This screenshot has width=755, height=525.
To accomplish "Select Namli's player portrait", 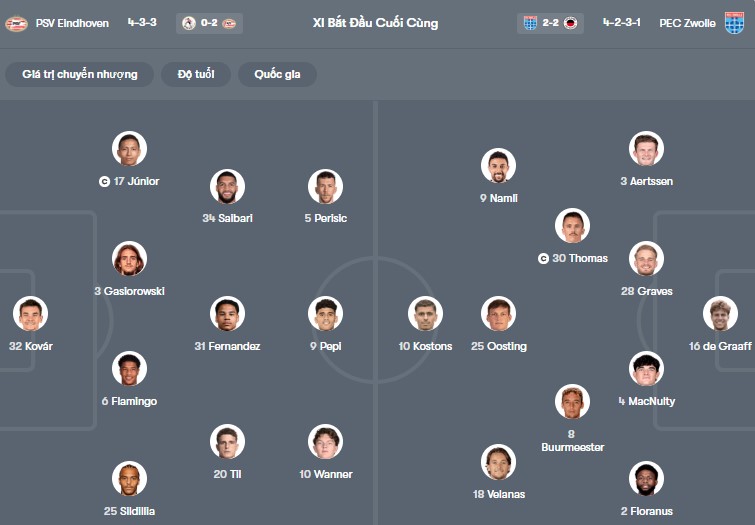I will 498,166.
